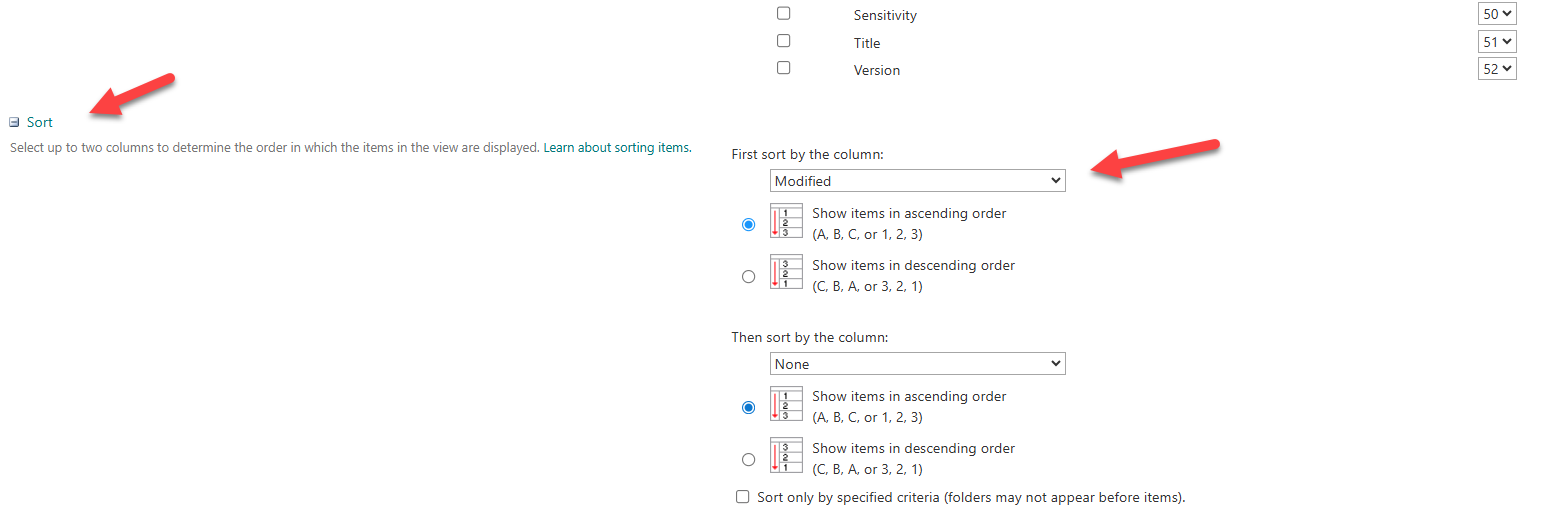Choose descending order radio for second sort

pos(749,460)
